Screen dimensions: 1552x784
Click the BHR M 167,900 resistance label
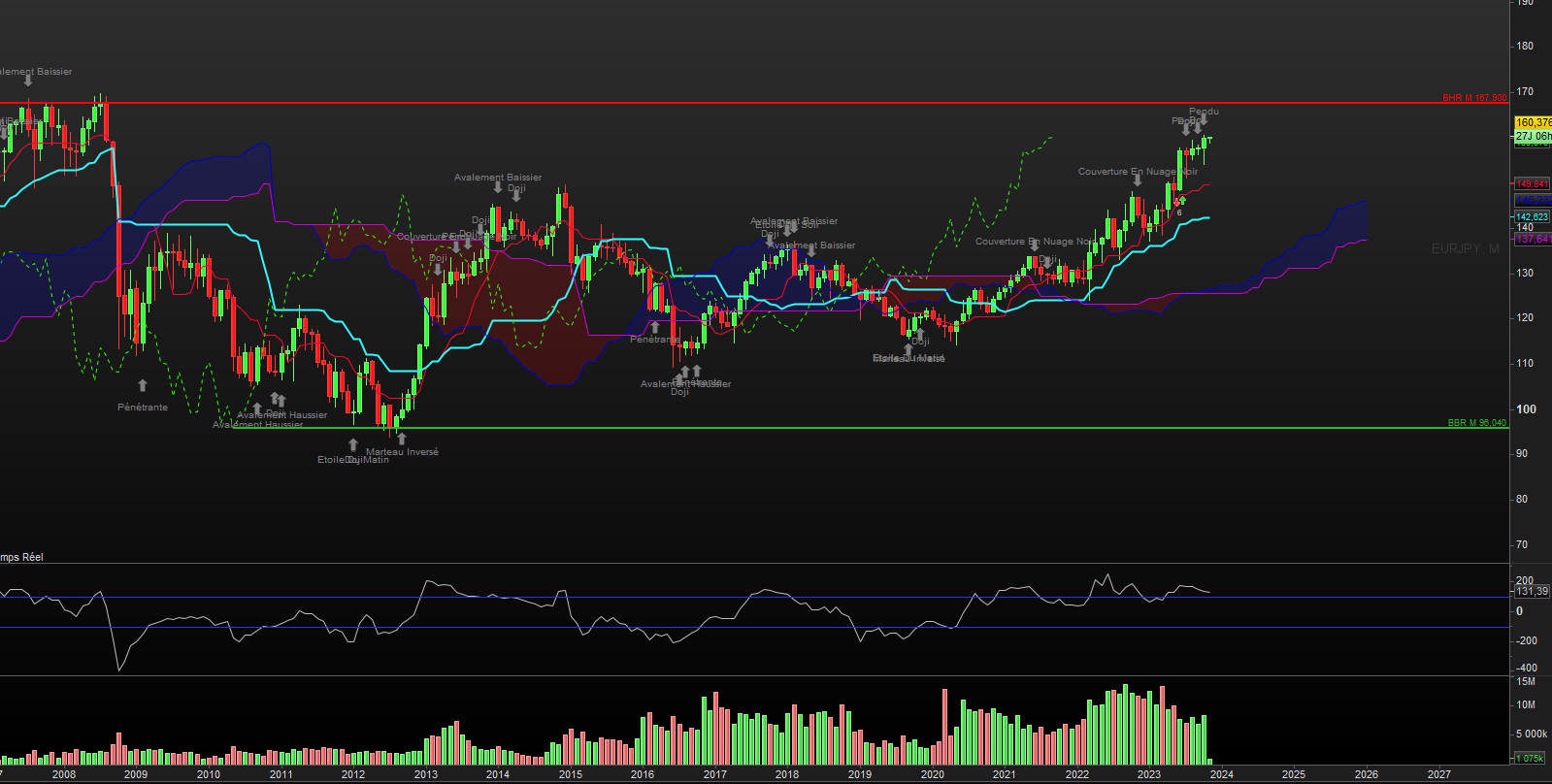[1473, 98]
